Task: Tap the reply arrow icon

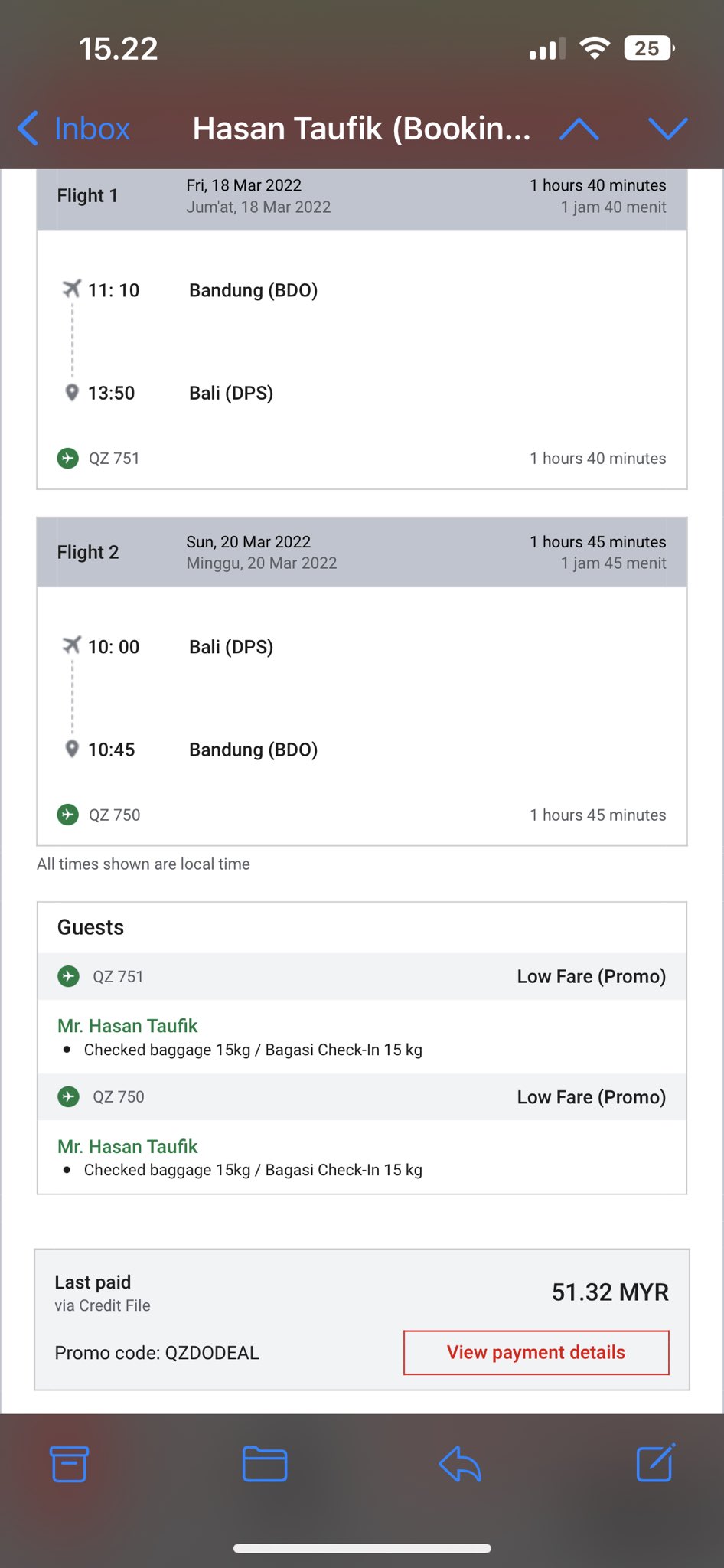Action: (x=460, y=1464)
